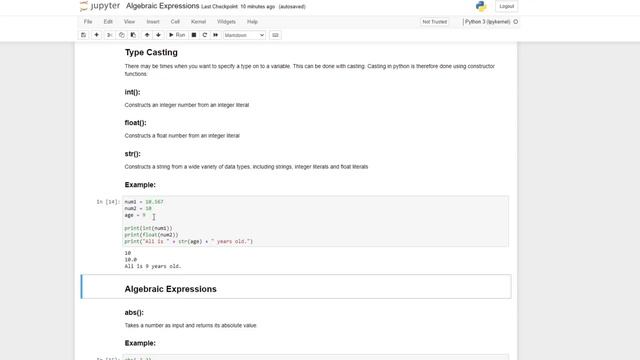The height and width of the screenshot is (360, 640).
Task: Click the abs(): subheading
Action: (134, 313)
